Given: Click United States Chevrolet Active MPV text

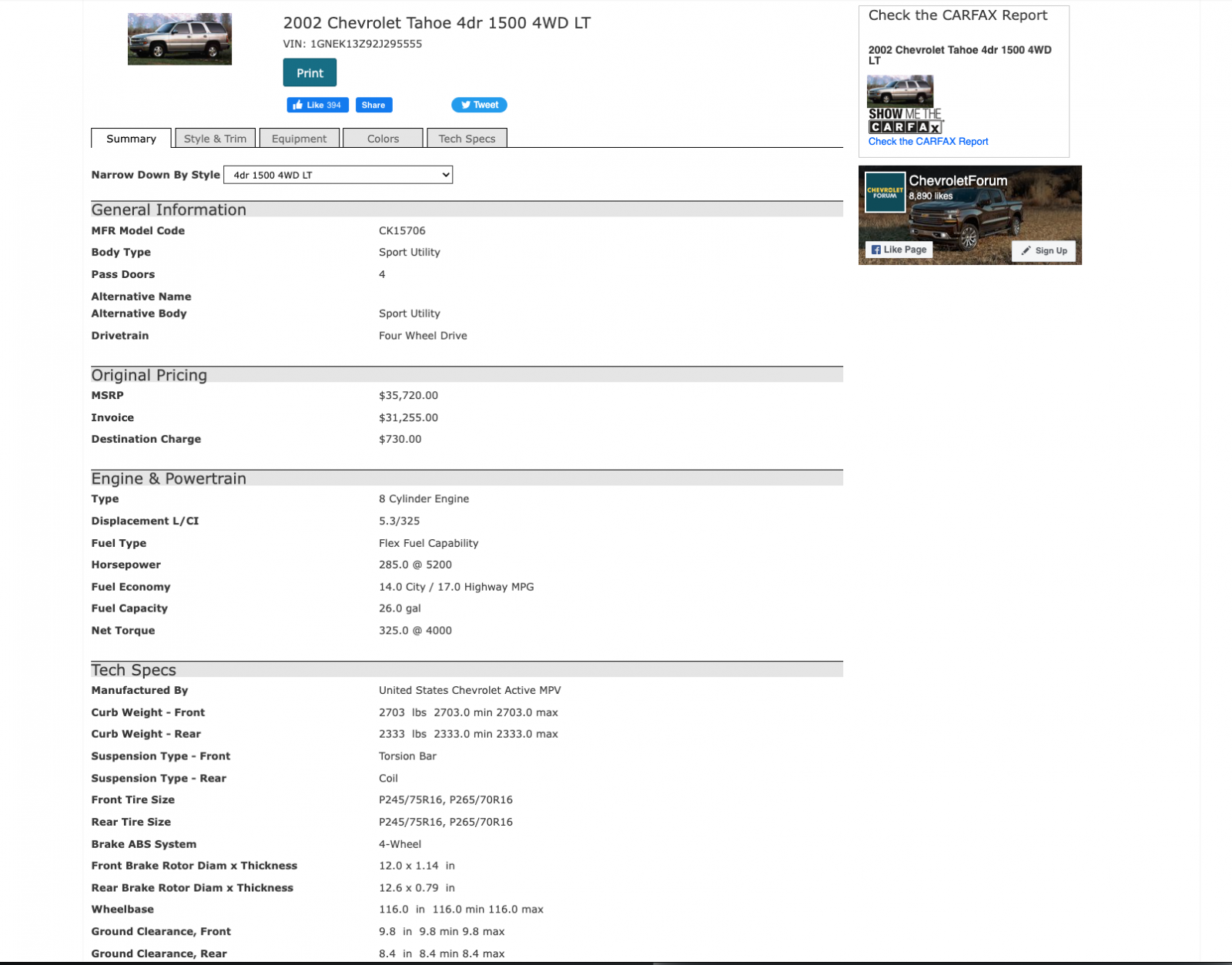Looking at the screenshot, I should (470, 690).
